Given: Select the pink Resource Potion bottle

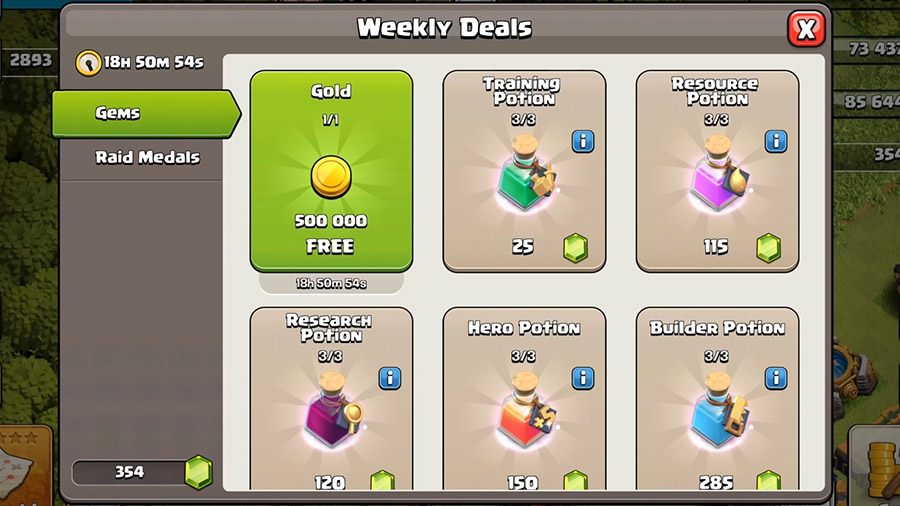Looking at the screenshot, I should [x=719, y=174].
